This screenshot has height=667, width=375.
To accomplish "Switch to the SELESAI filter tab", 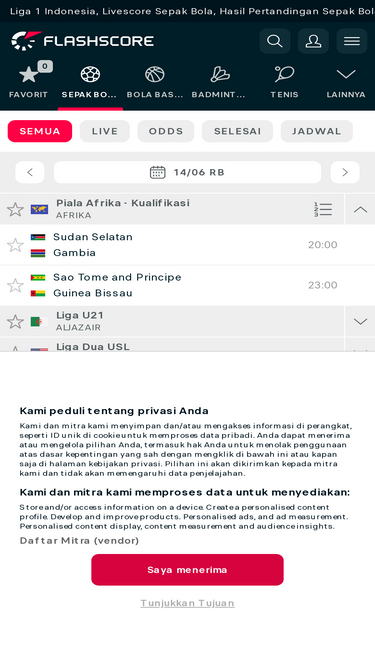I will pos(237,131).
